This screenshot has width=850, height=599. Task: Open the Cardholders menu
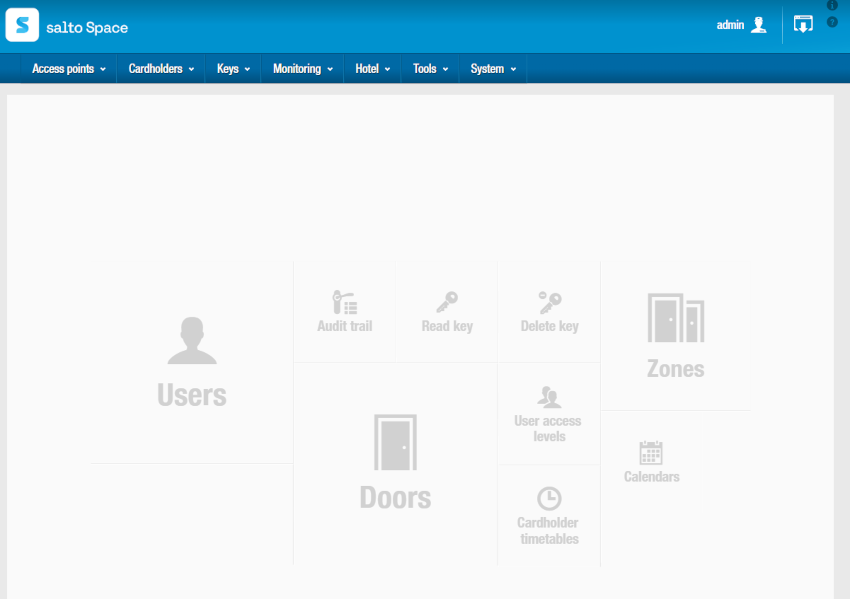coord(161,69)
